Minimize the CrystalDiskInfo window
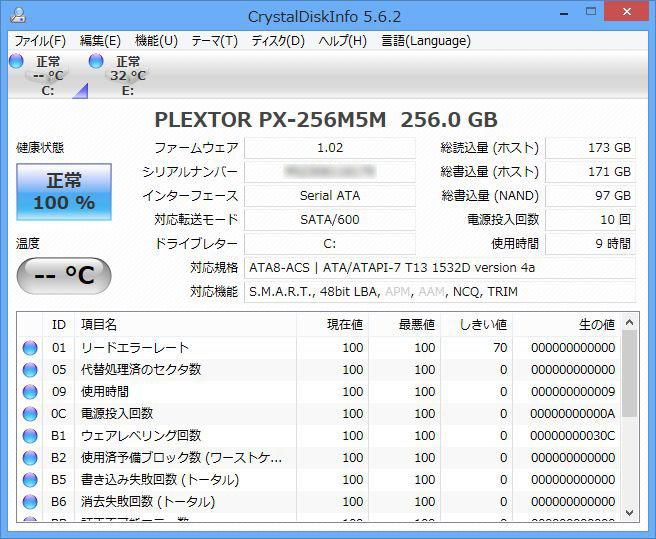This screenshot has width=656, height=539. [x=564, y=13]
